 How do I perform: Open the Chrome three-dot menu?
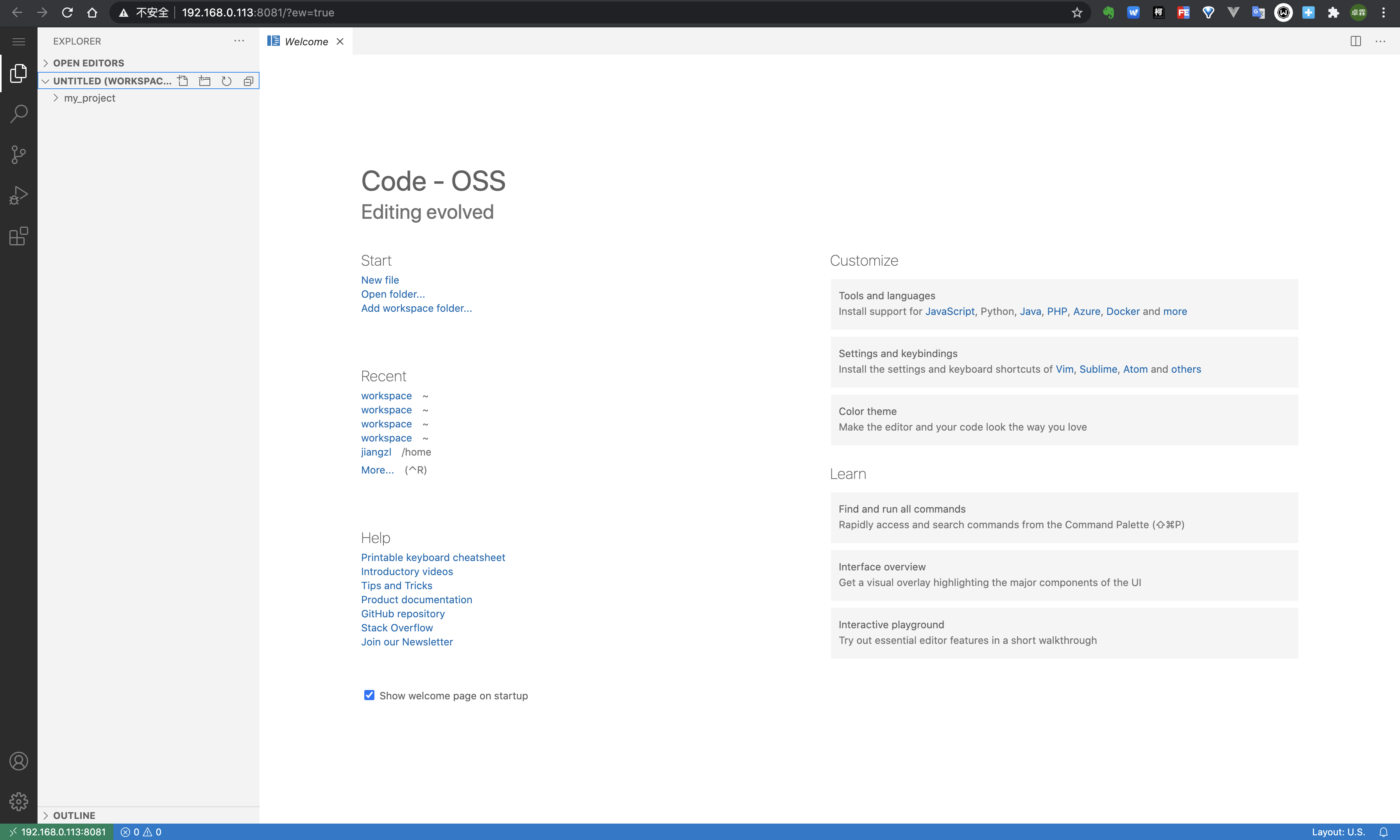(1384, 13)
